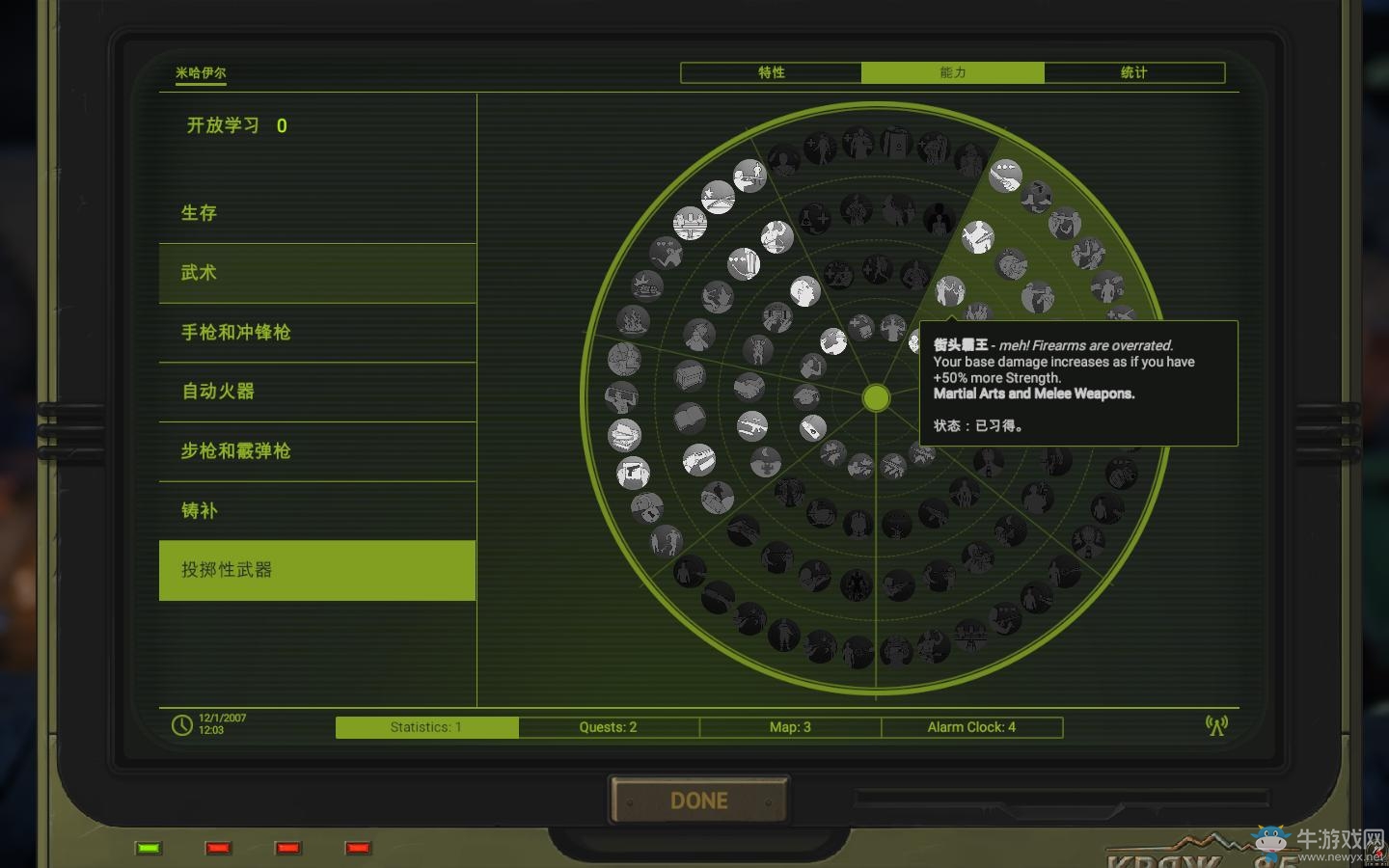1389x868 pixels.
Task: Click the tooltip status line 状态：已习得
Action: (978, 425)
